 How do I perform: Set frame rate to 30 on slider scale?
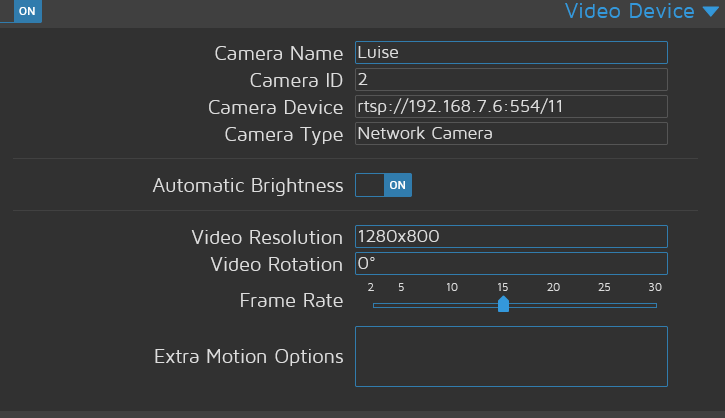[655, 305]
